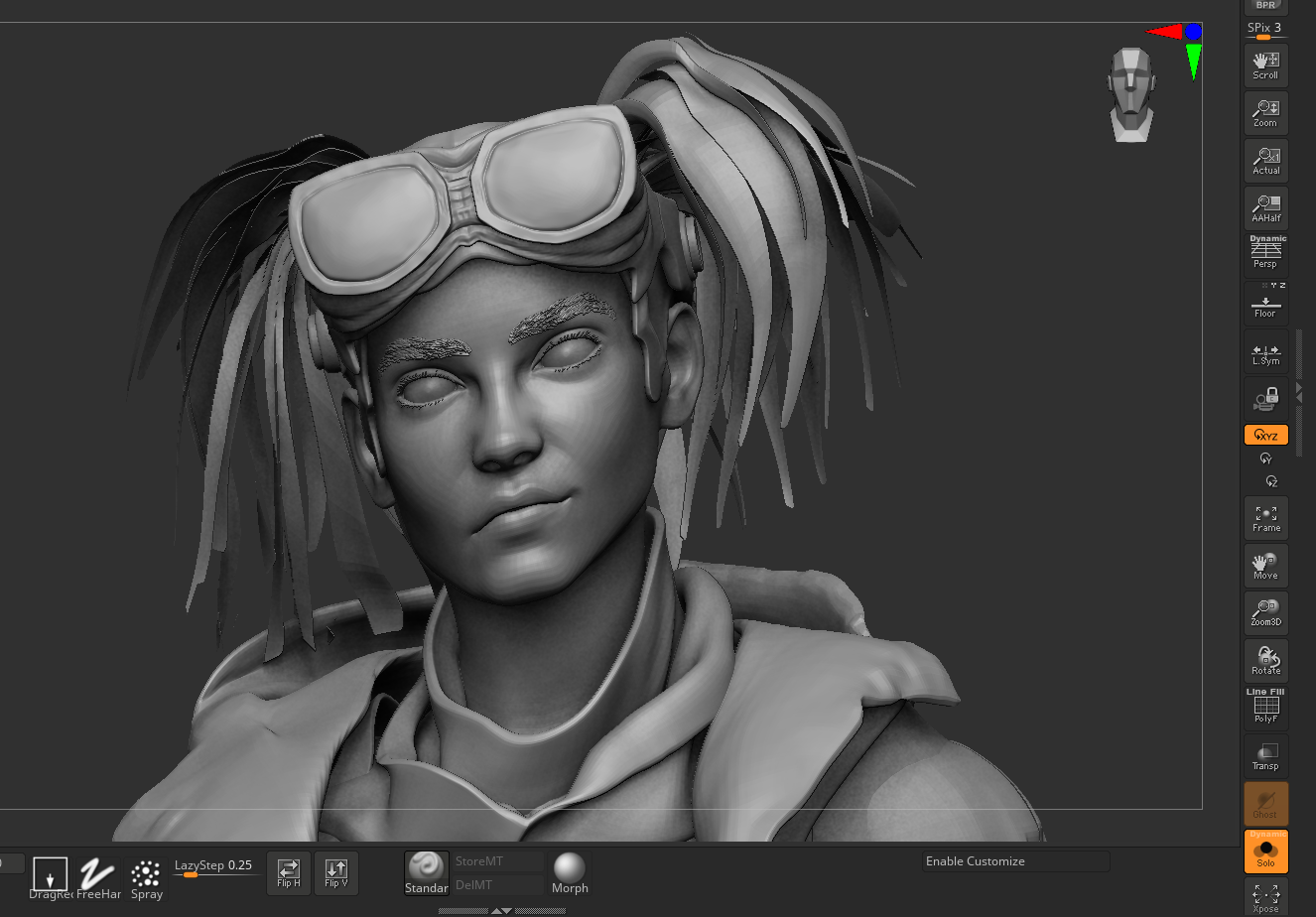This screenshot has height=917, width=1316.
Task: Set canvas to Actual size
Action: click(1265, 160)
